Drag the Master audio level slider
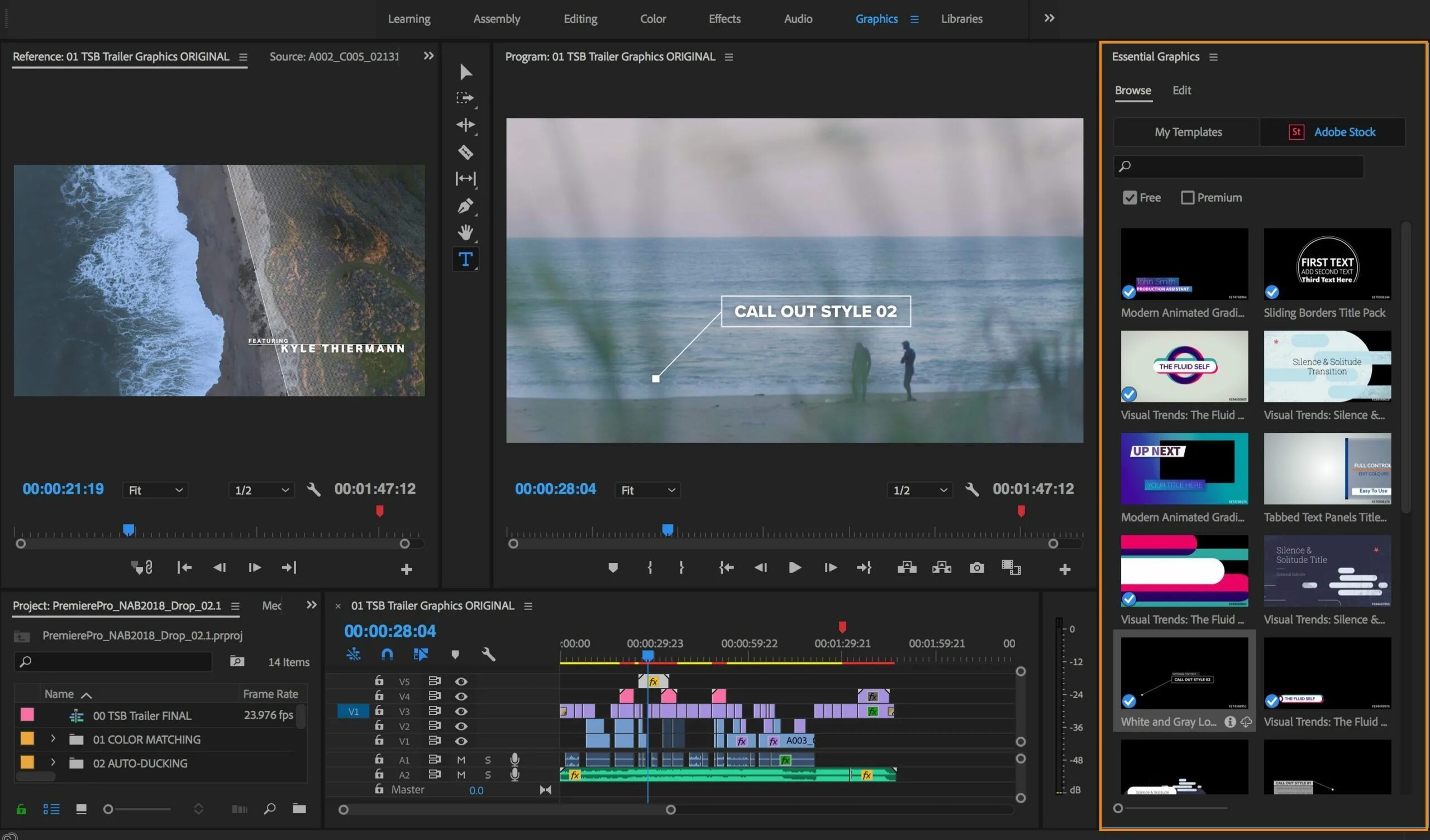 pyautogui.click(x=475, y=790)
